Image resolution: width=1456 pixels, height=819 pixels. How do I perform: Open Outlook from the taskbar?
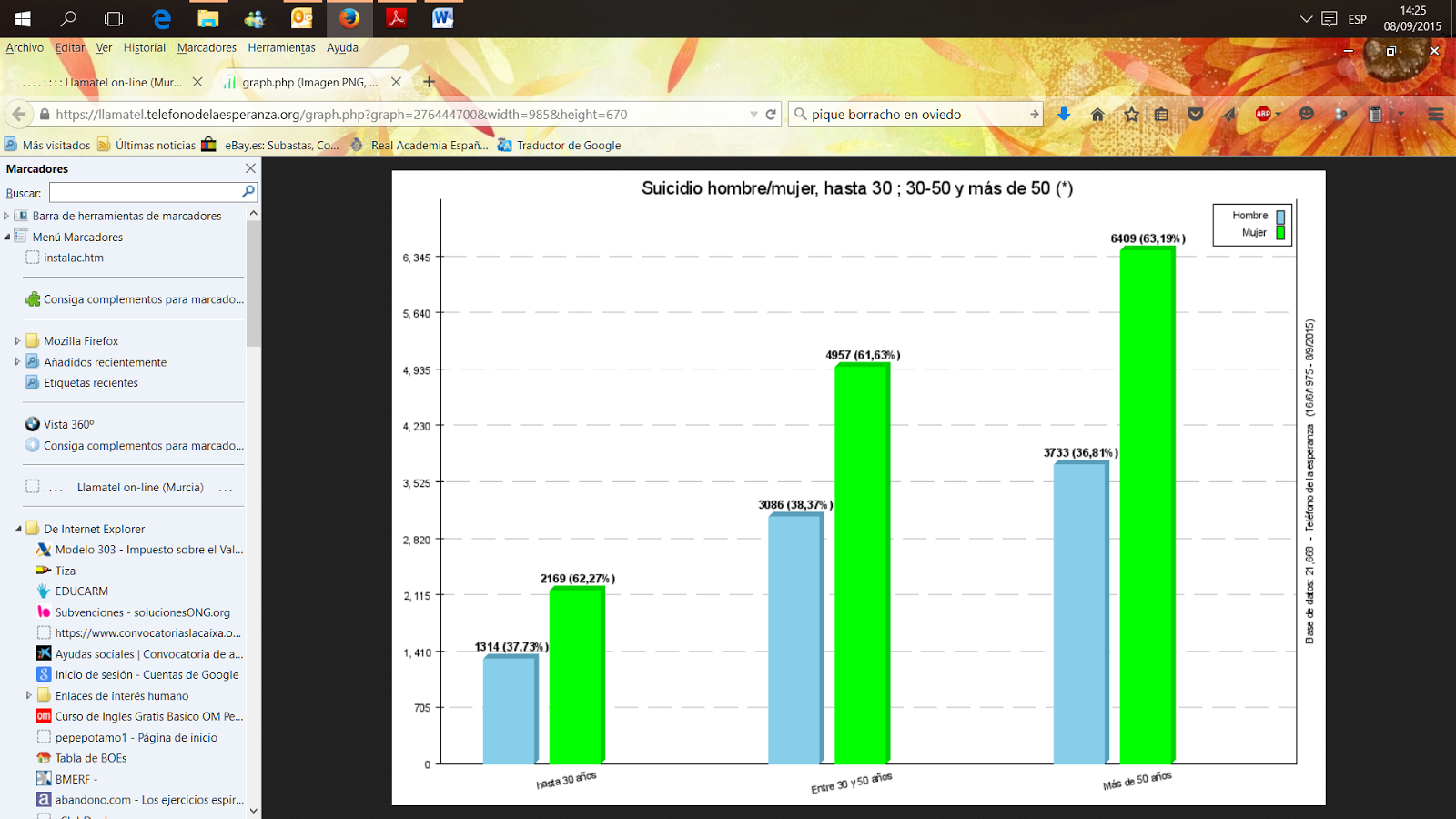pos(302,18)
